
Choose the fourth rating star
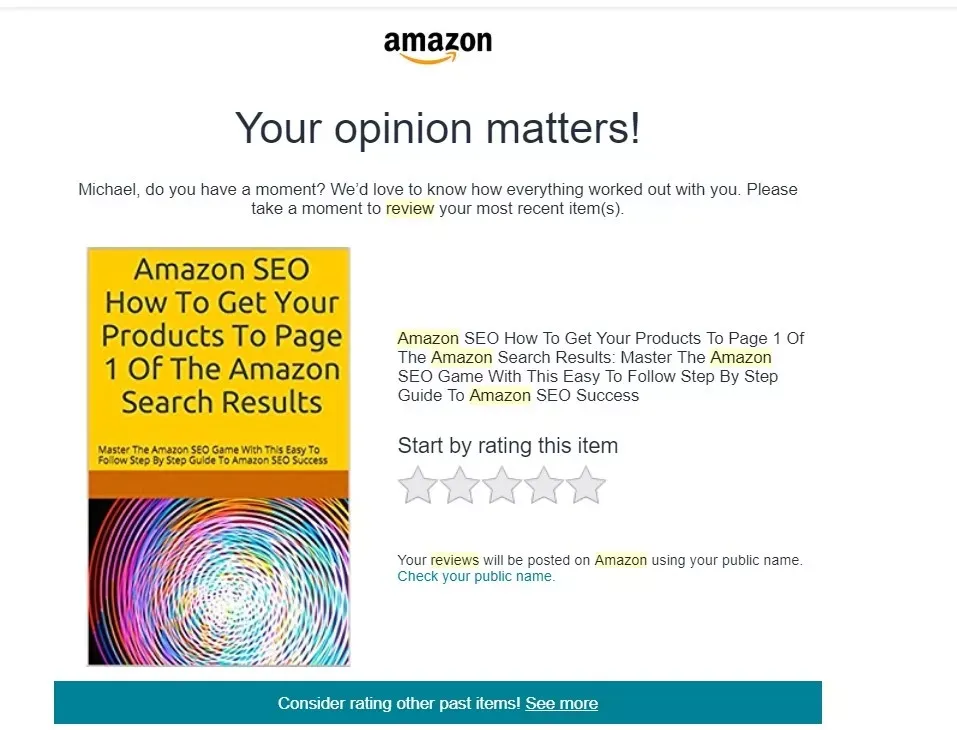[544, 485]
